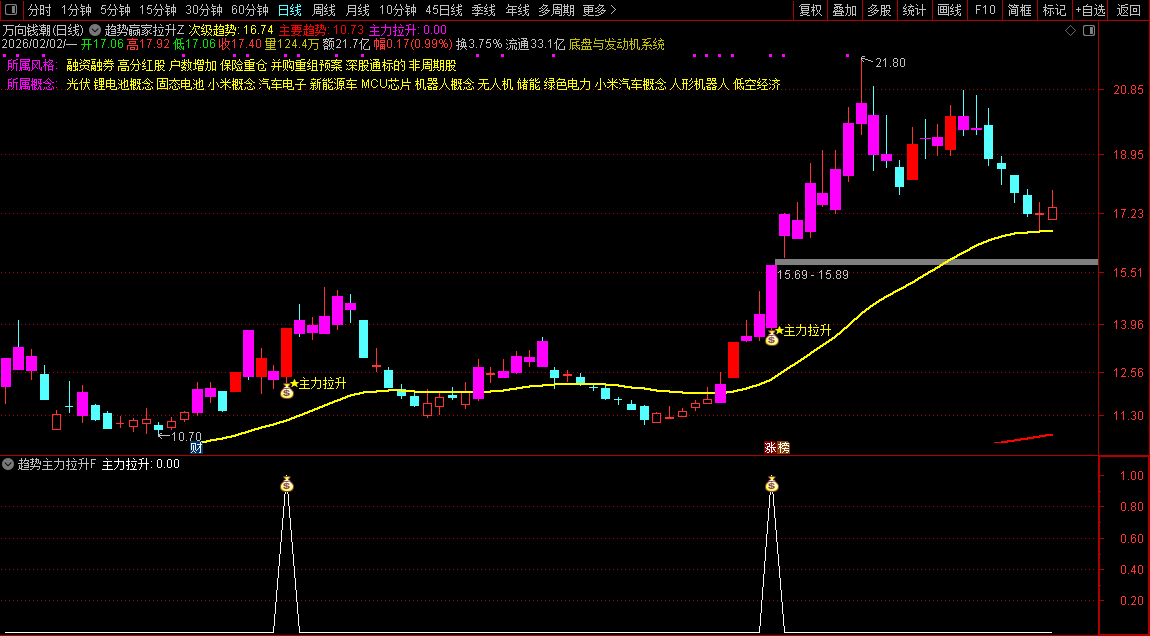Click the 固态电池 concept tag
Viewport: 1150px width, 636px height.
point(180,84)
